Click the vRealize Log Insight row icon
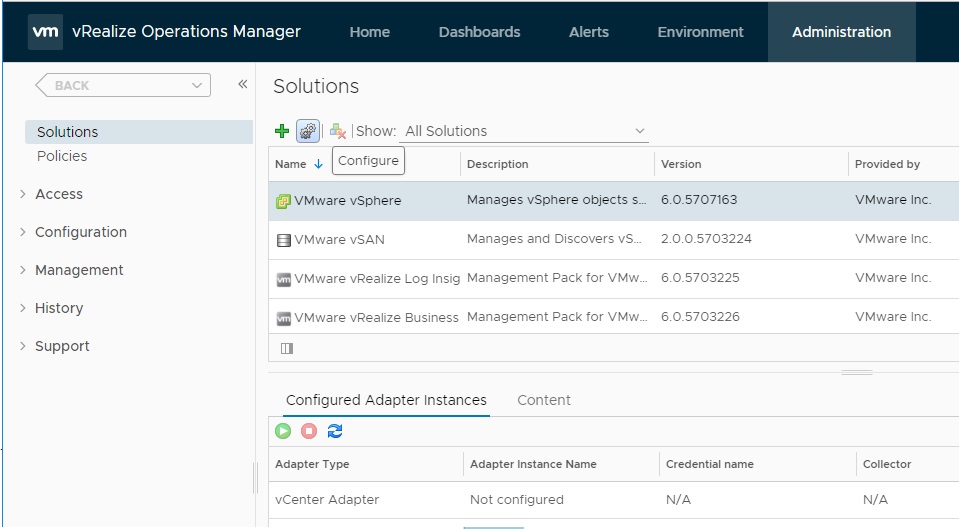This screenshot has width=959, height=529. [284, 279]
